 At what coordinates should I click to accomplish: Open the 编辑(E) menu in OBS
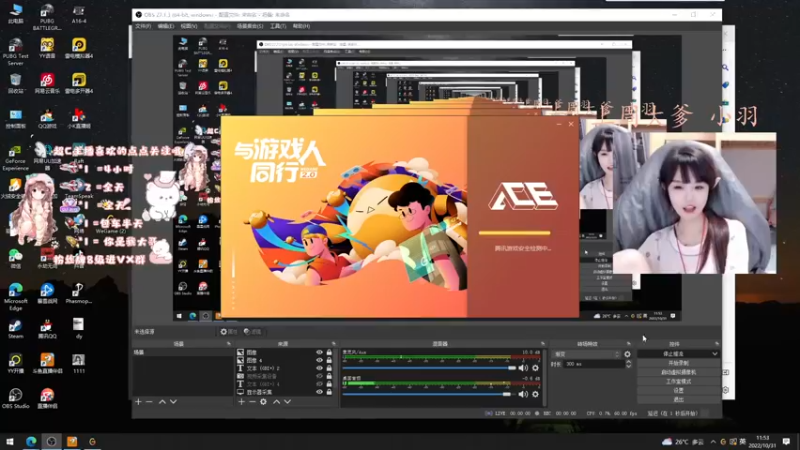(166, 26)
